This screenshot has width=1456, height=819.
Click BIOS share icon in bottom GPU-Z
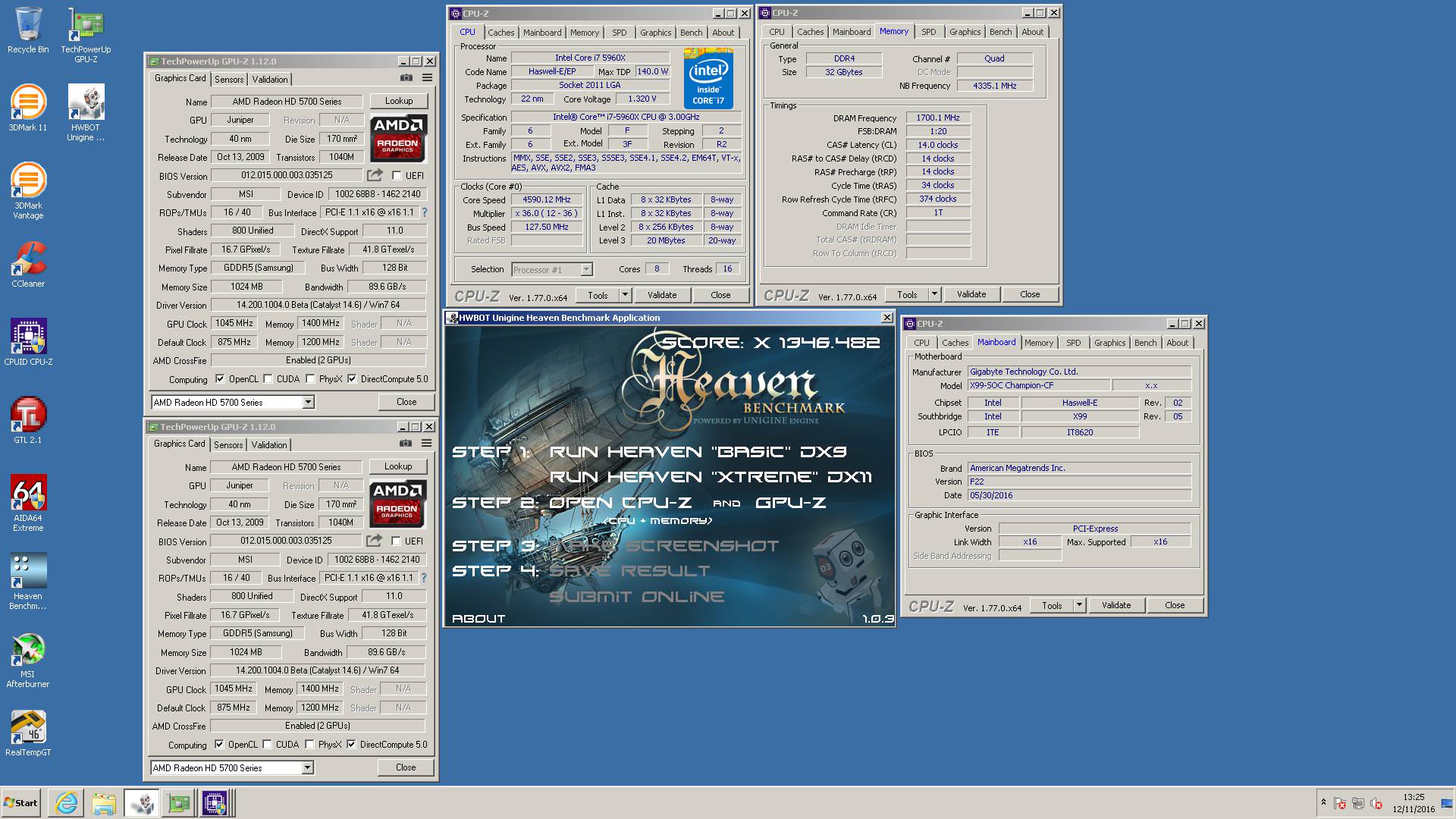click(x=374, y=541)
